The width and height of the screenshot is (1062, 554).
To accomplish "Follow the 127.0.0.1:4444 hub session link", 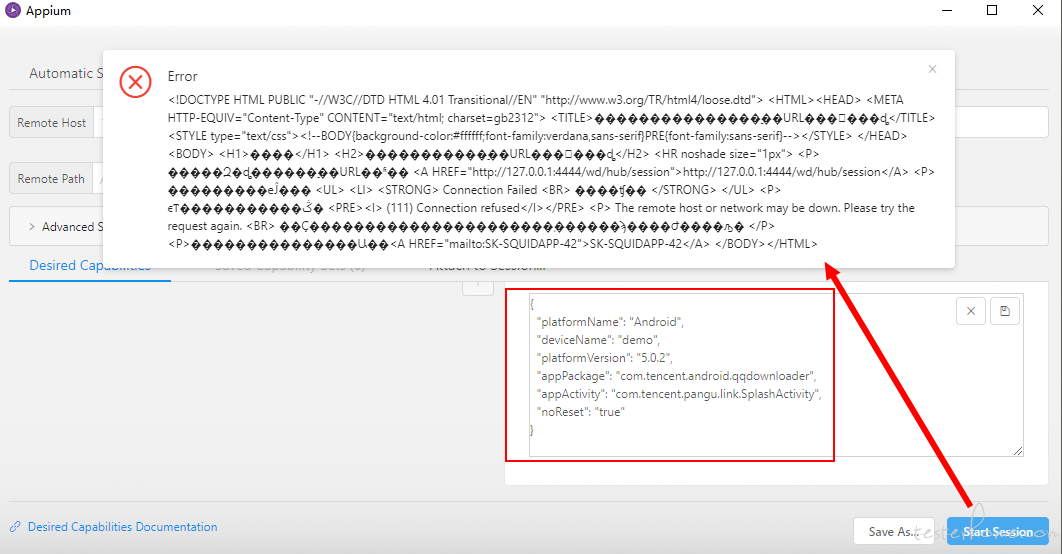I will coord(782,172).
